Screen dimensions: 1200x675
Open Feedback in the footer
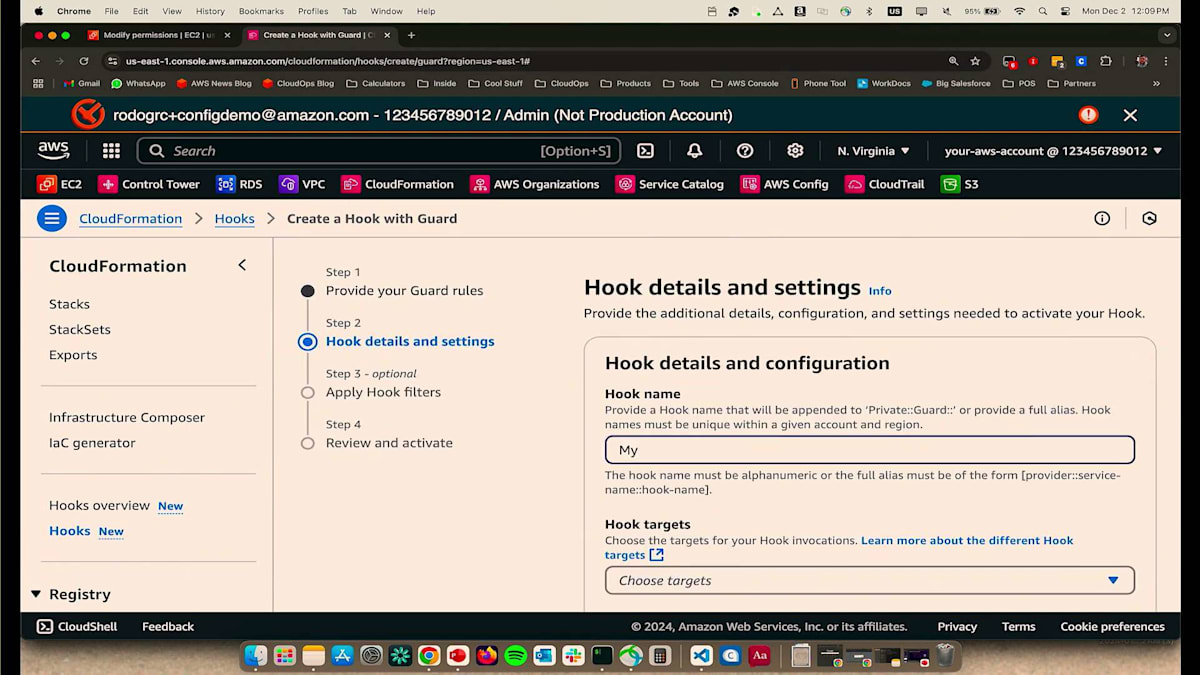tap(168, 627)
